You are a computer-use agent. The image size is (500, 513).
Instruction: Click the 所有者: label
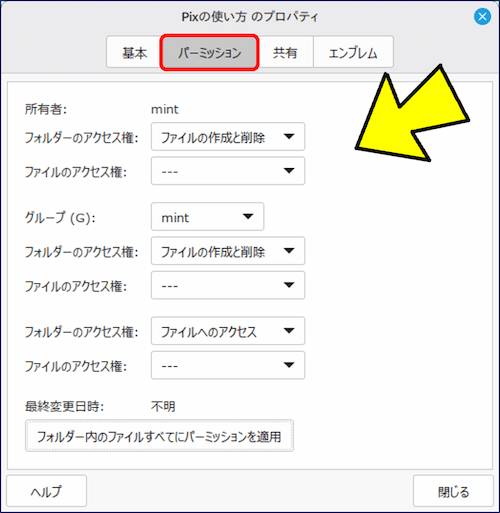point(46,109)
